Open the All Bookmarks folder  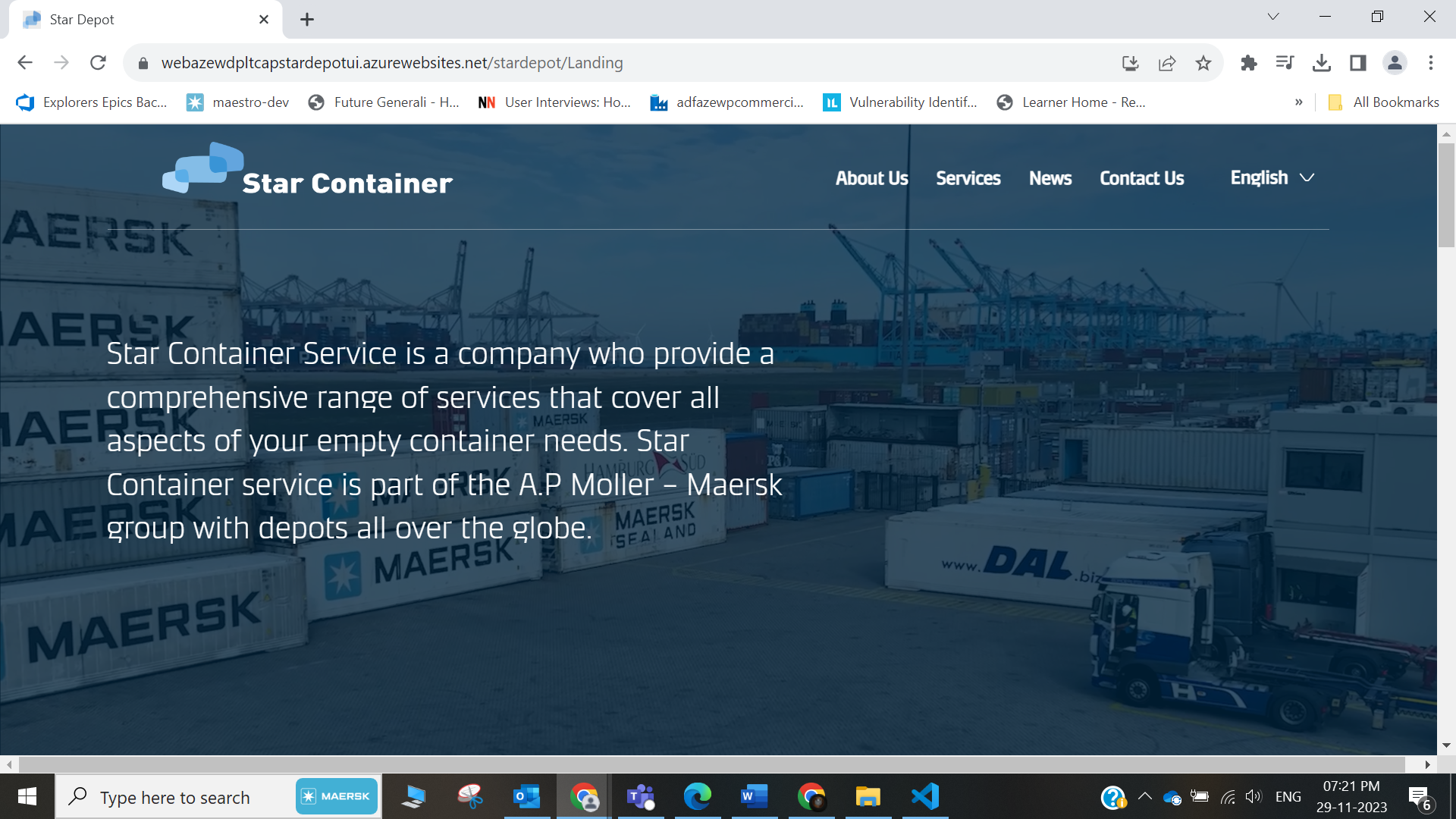[x=1384, y=102]
